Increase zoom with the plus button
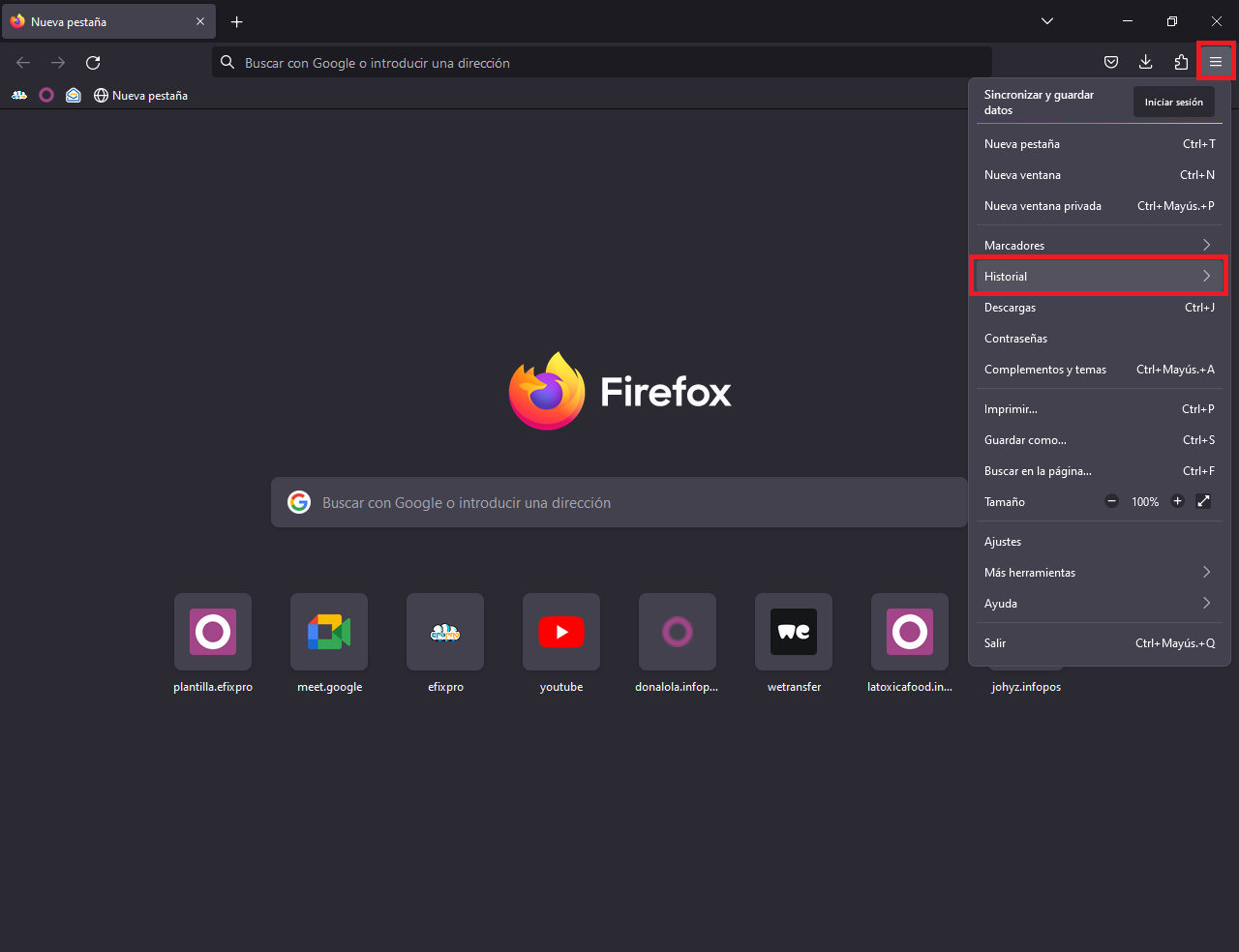 (x=1177, y=501)
